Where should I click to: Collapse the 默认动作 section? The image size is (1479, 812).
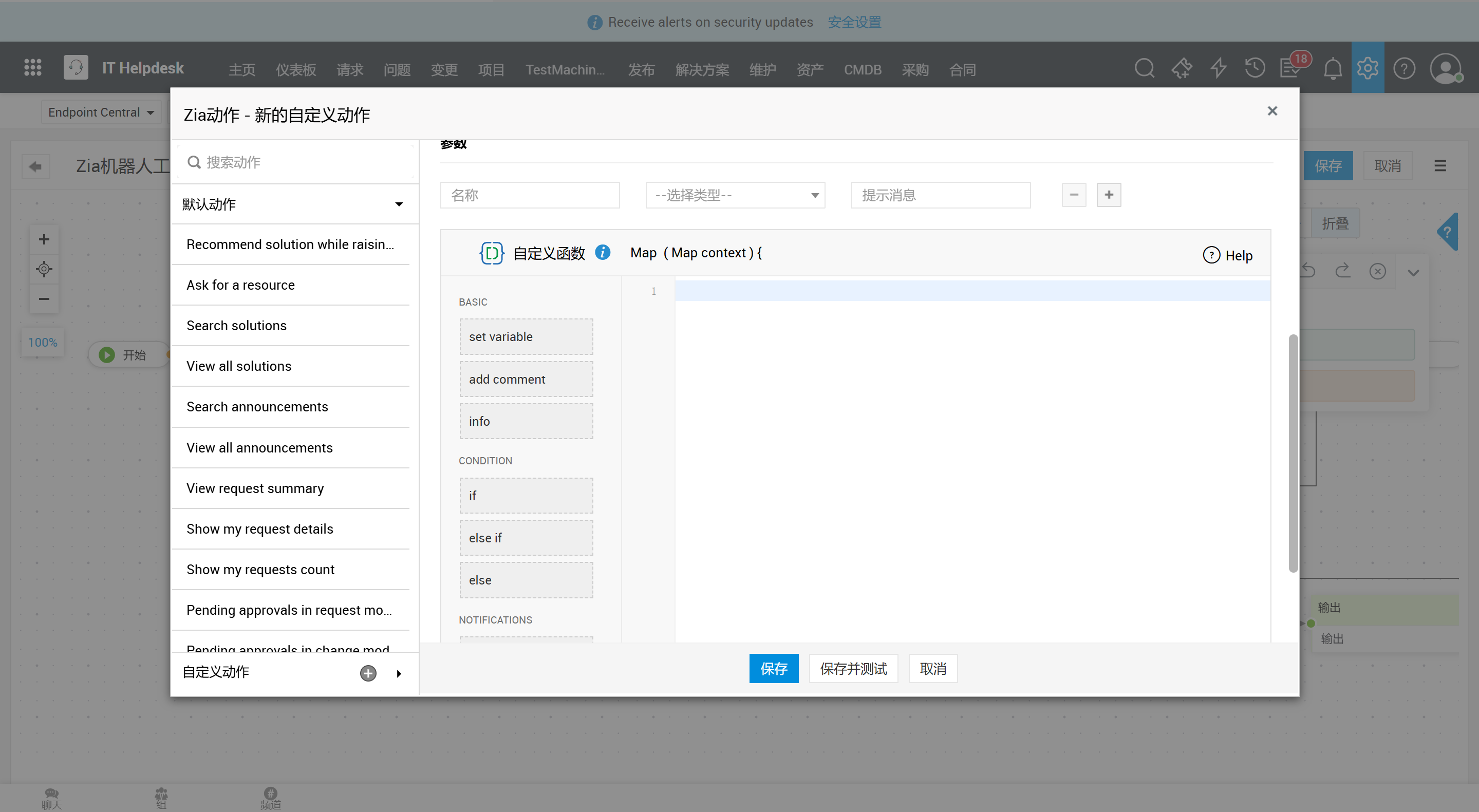[x=399, y=204]
